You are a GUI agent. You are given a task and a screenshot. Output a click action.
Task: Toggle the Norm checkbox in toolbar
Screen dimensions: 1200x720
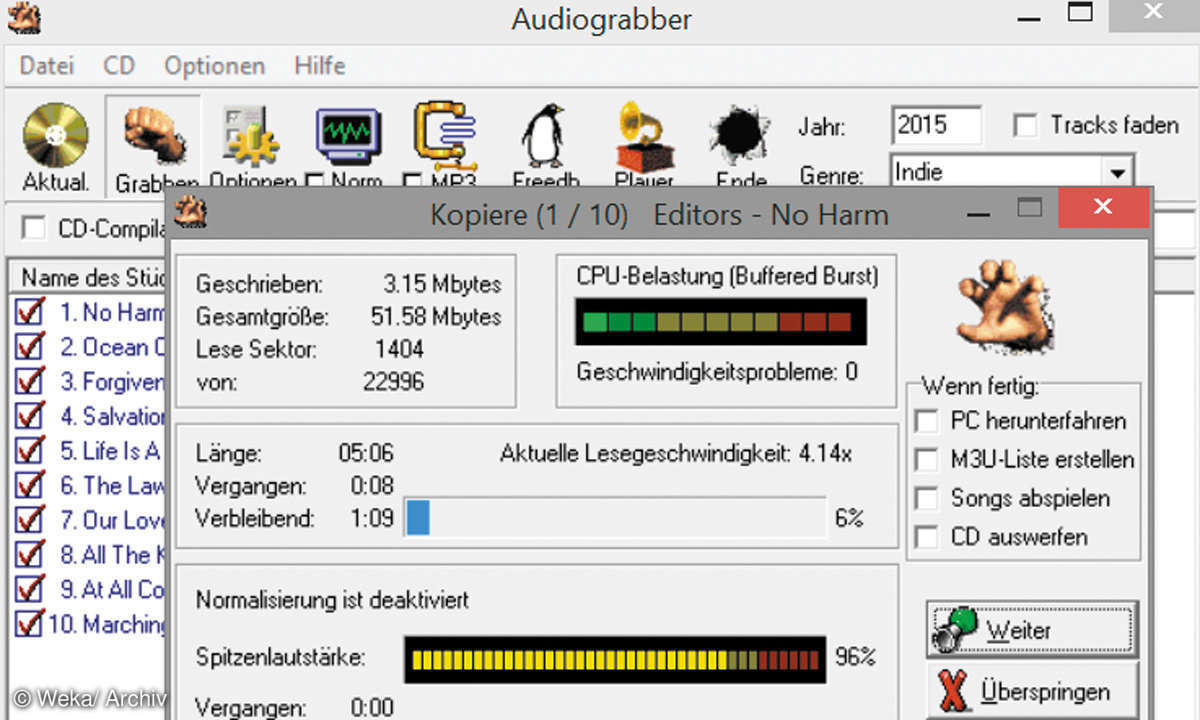tap(315, 182)
